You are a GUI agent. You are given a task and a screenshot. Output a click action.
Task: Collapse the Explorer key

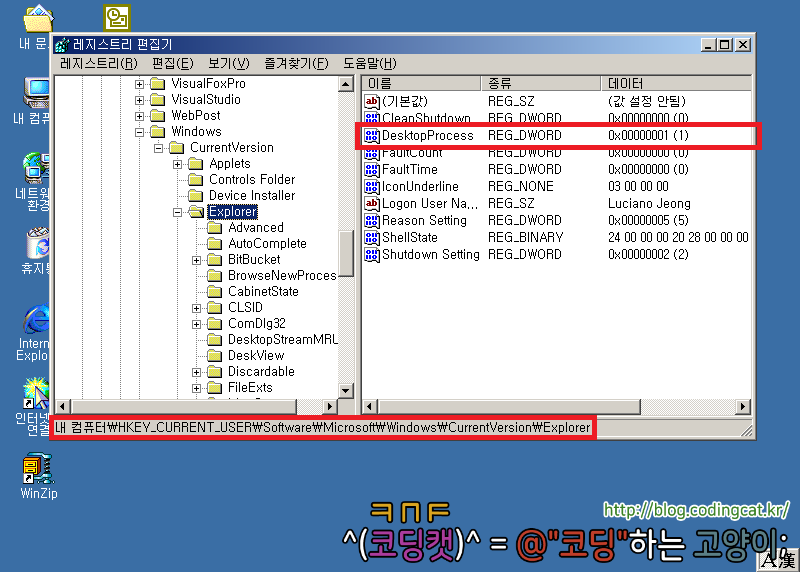coord(177,212)
